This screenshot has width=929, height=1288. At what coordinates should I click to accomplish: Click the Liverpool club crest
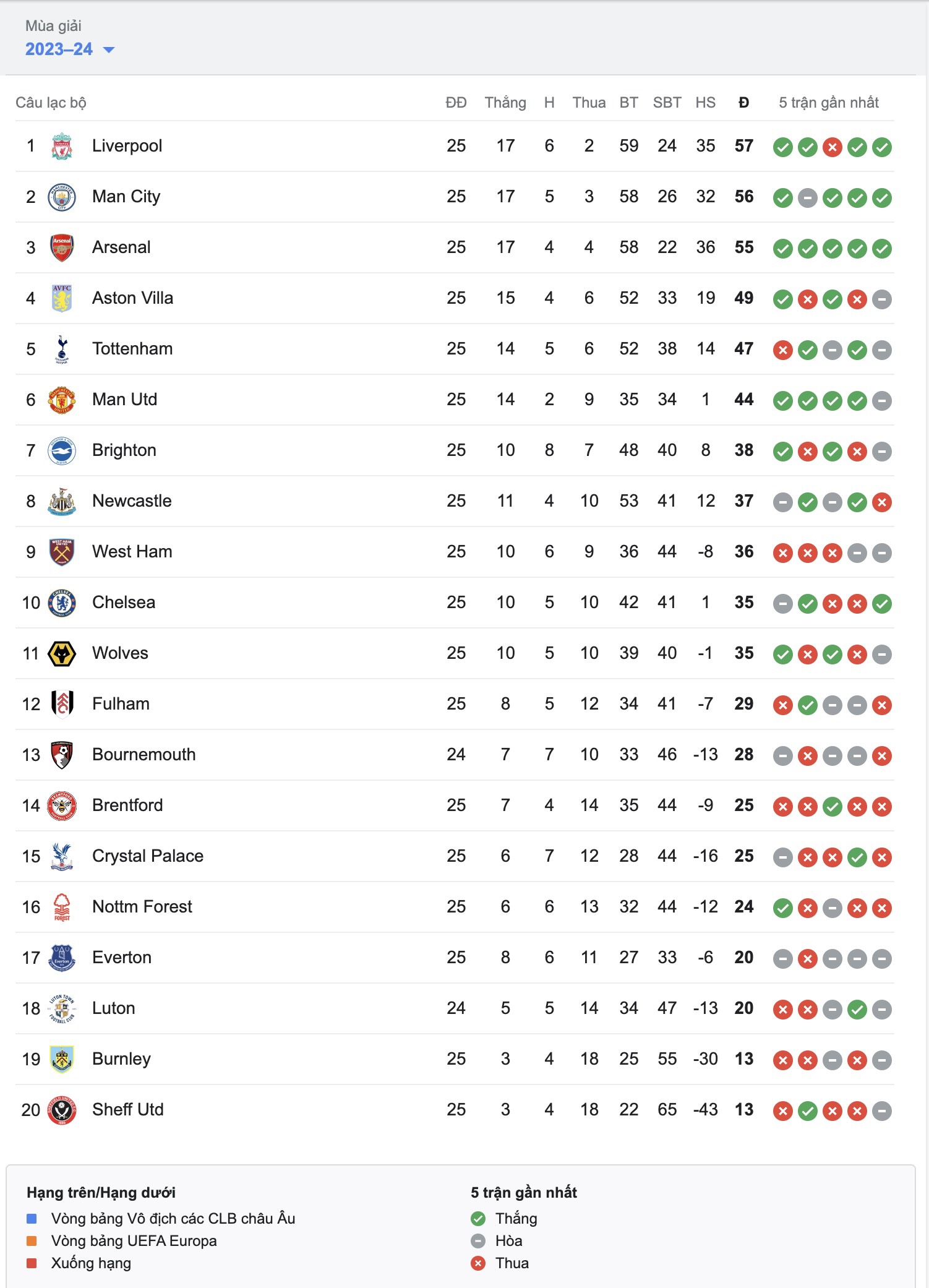pyautogui.click(x=62, y=146)
